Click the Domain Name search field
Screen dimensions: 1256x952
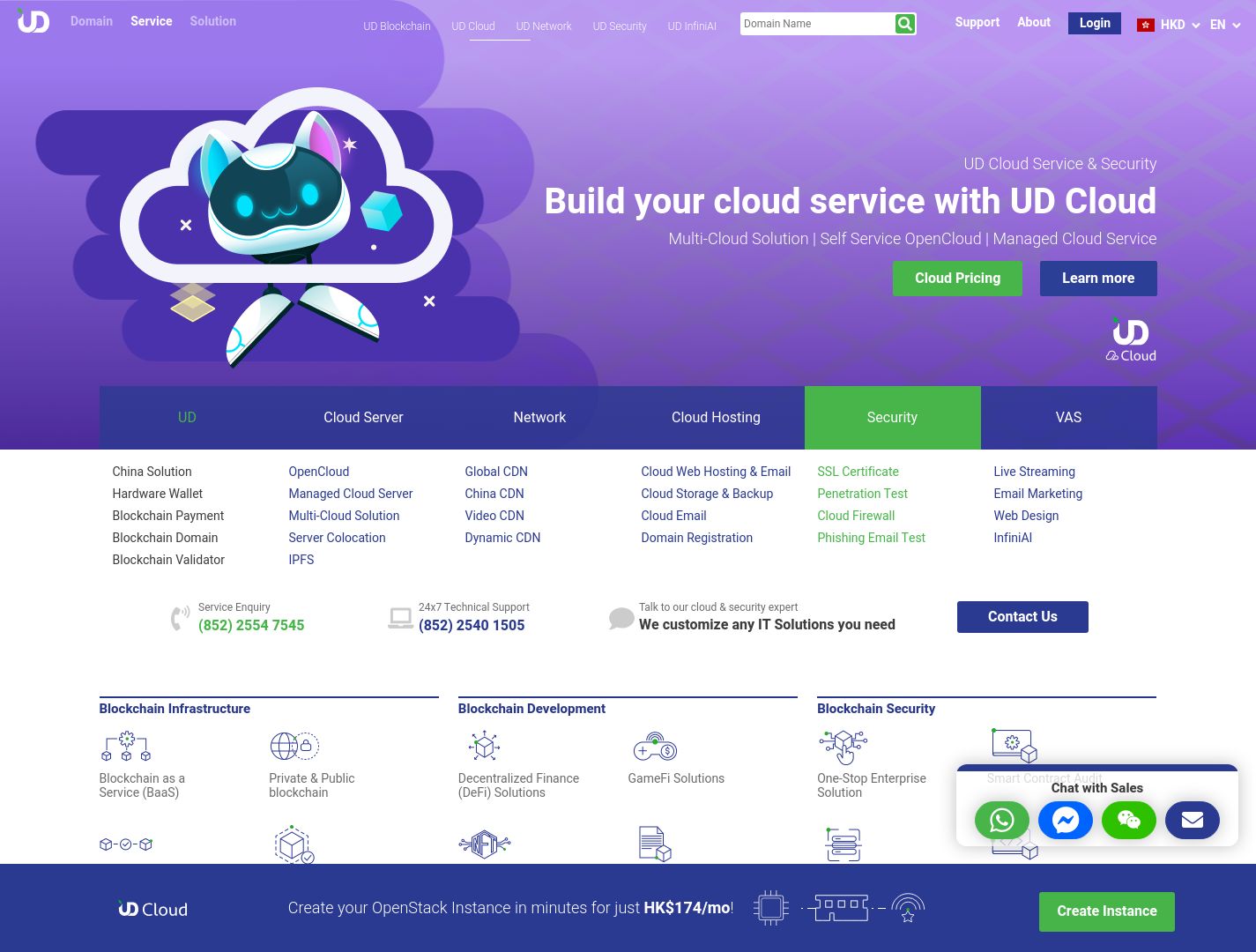816,24
